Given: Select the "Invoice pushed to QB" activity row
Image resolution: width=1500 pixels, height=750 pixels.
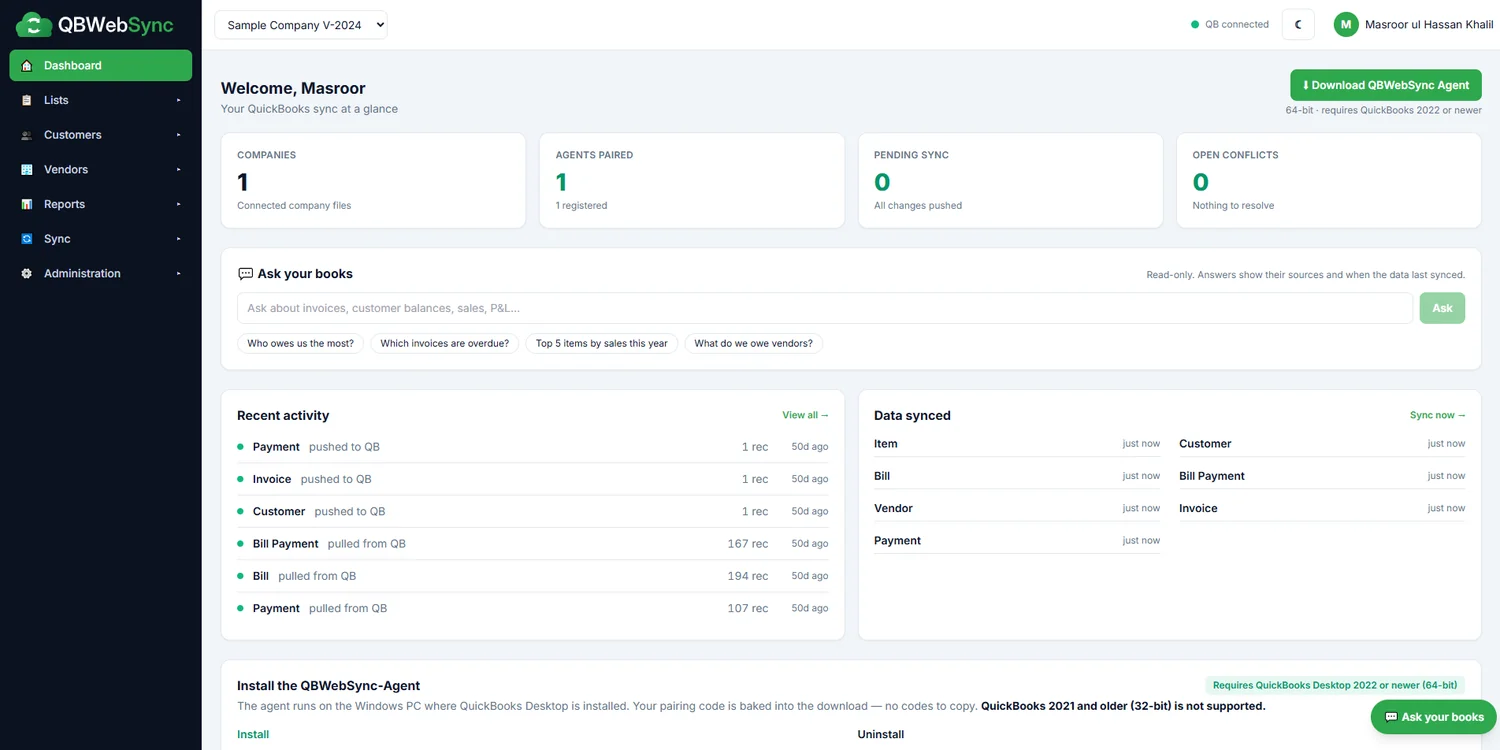Looking at the screenshot, I should point(533,479).
